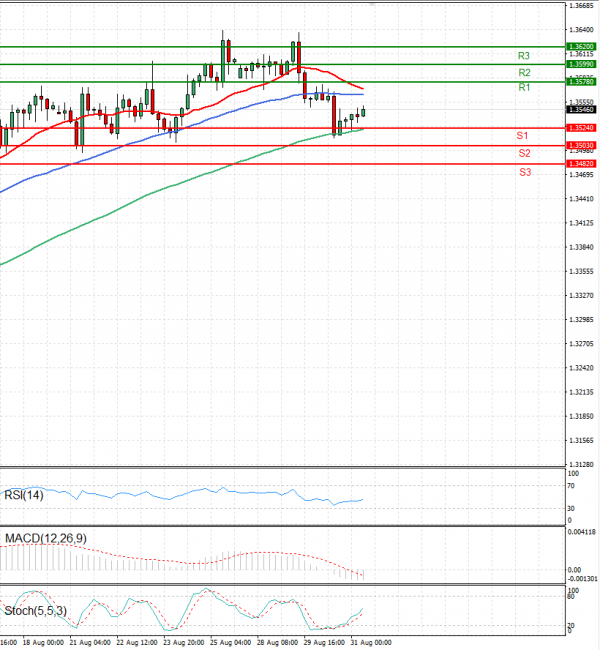Click the 1.35550 price axis value
Screen dimensions: 600x650
pyautogui.click(x=582, y=102)
